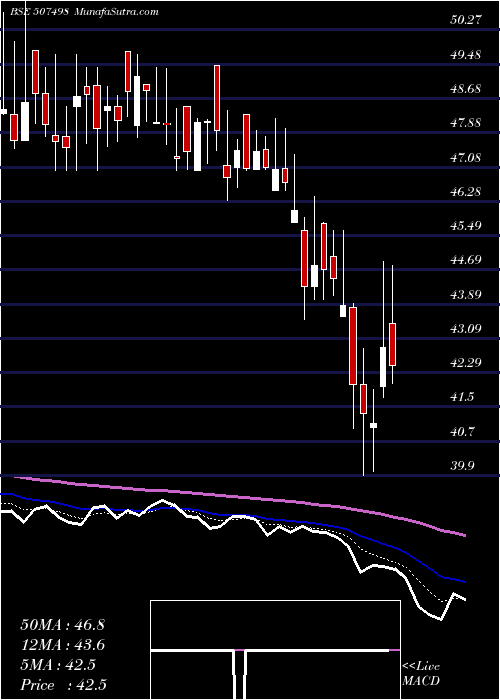Click the MACD histogram box

click(x=275, y=650)
